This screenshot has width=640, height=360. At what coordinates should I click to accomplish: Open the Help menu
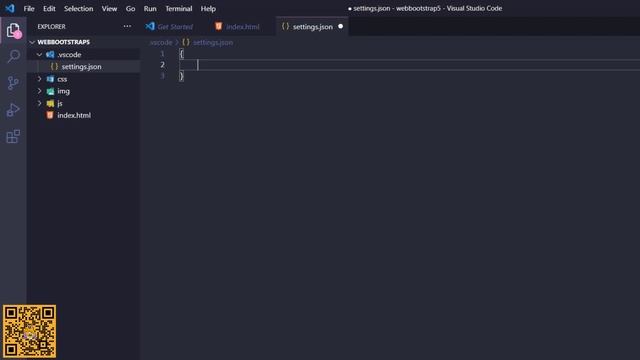coord(208,9)
